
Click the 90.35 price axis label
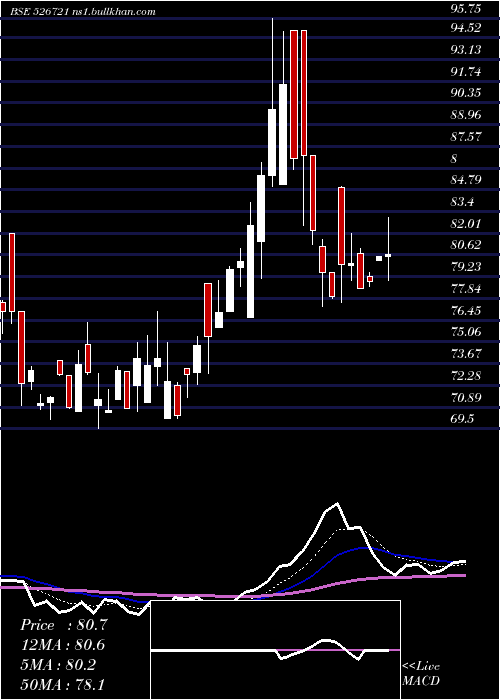(x=466, y=93)
